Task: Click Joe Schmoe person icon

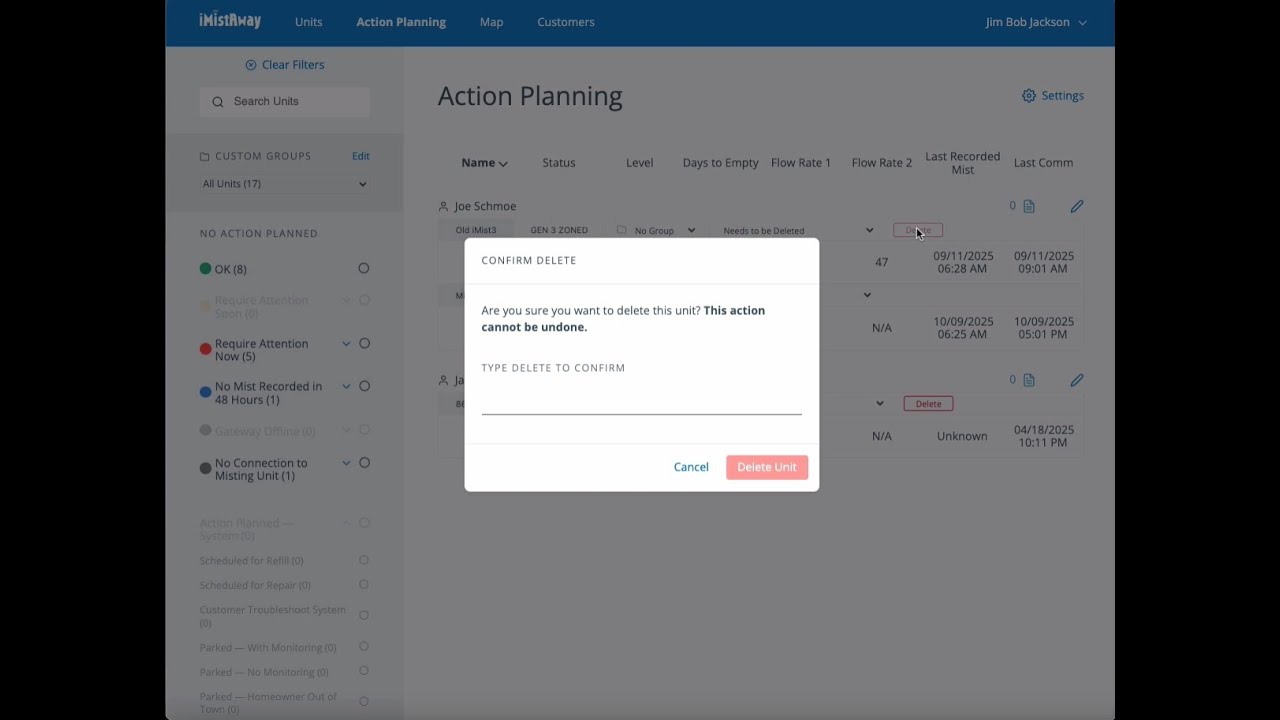Action: (444, 206)
